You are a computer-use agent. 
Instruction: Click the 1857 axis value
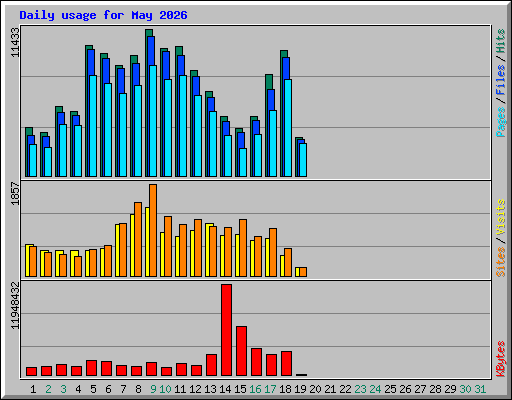15,193
